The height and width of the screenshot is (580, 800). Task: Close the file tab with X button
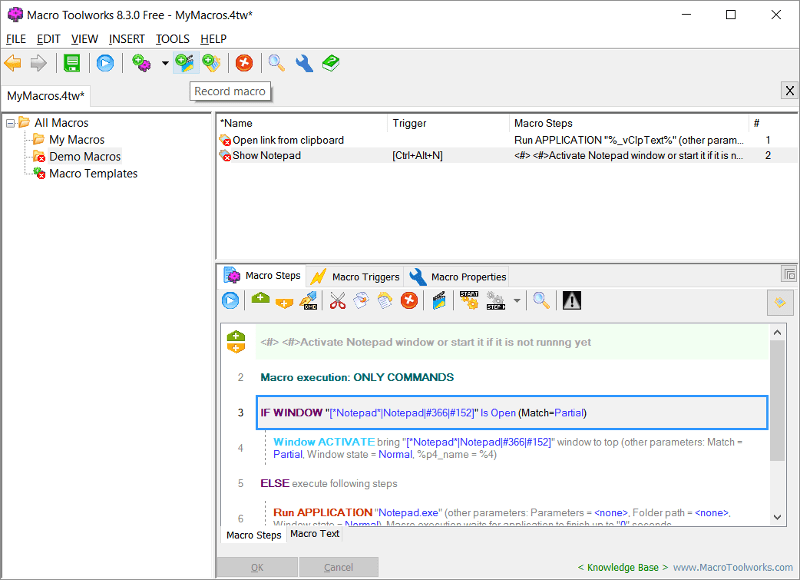point(789,91)
